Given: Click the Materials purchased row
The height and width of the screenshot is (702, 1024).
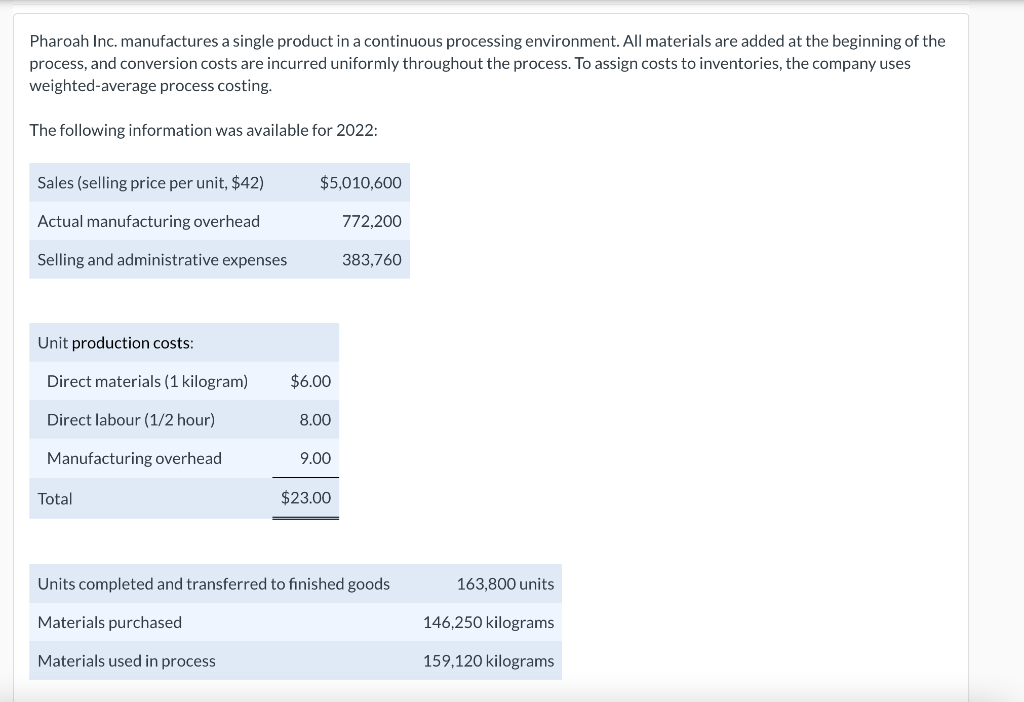Looking at the screenshot, I should click(110, 622).
